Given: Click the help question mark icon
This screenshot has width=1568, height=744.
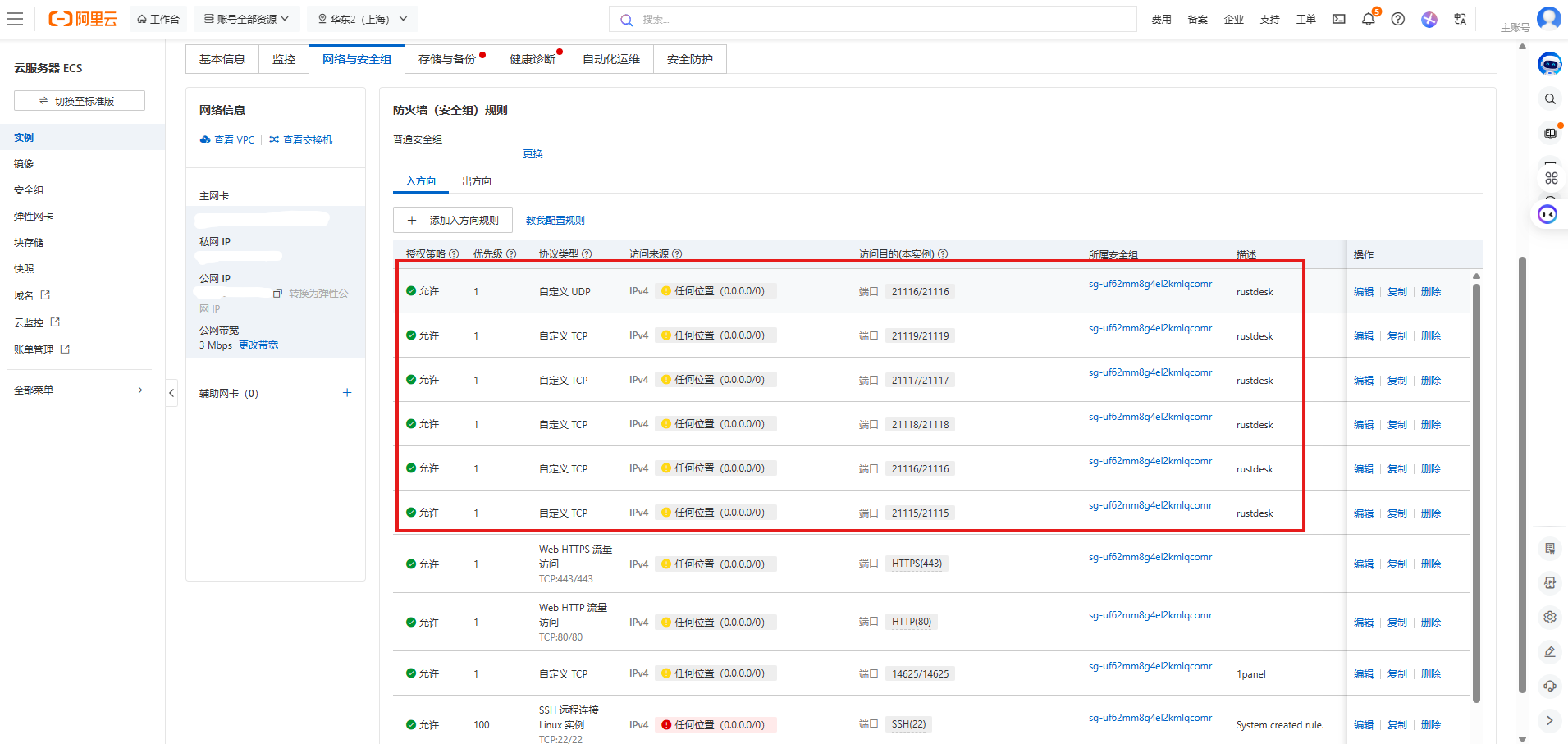Looking at the screenshot, I should 1398,19.
